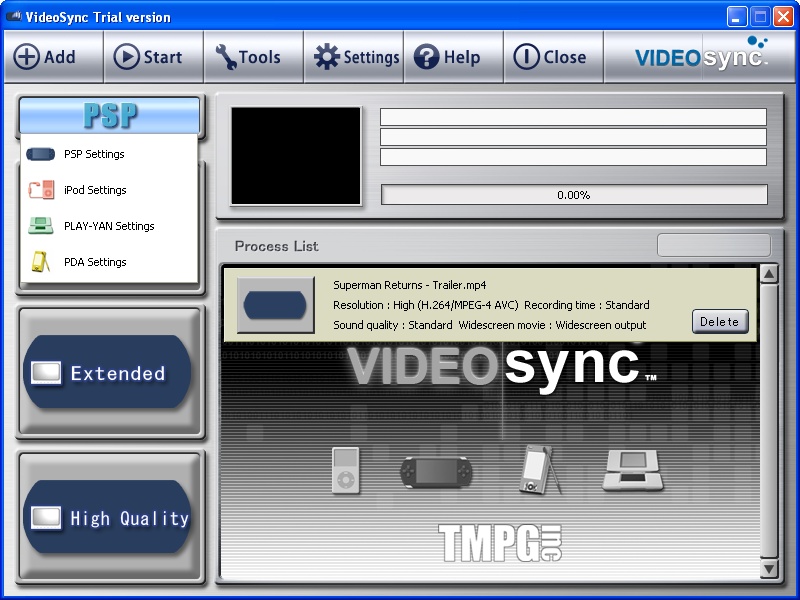Image resolution: width=800 pixels, height=600 pixels.
Task: Open the Help toolbar button
Action: (454, 57)
